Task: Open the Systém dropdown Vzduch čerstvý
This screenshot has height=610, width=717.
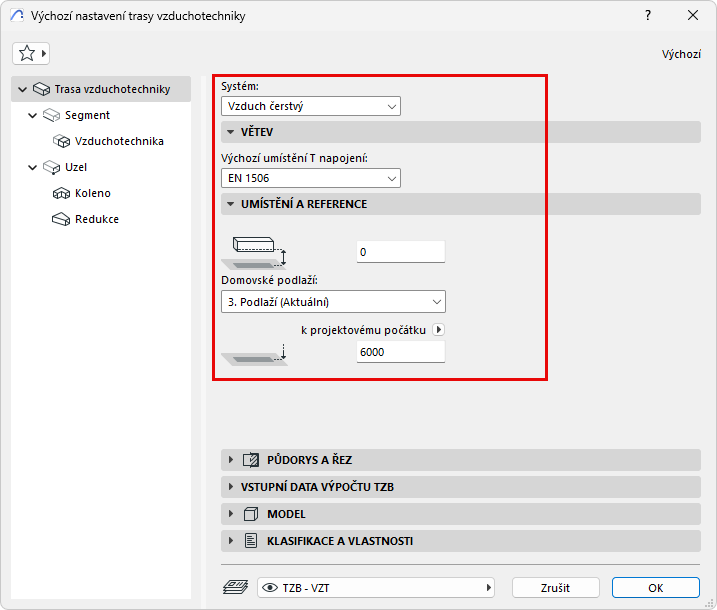Action: point(311,106)
